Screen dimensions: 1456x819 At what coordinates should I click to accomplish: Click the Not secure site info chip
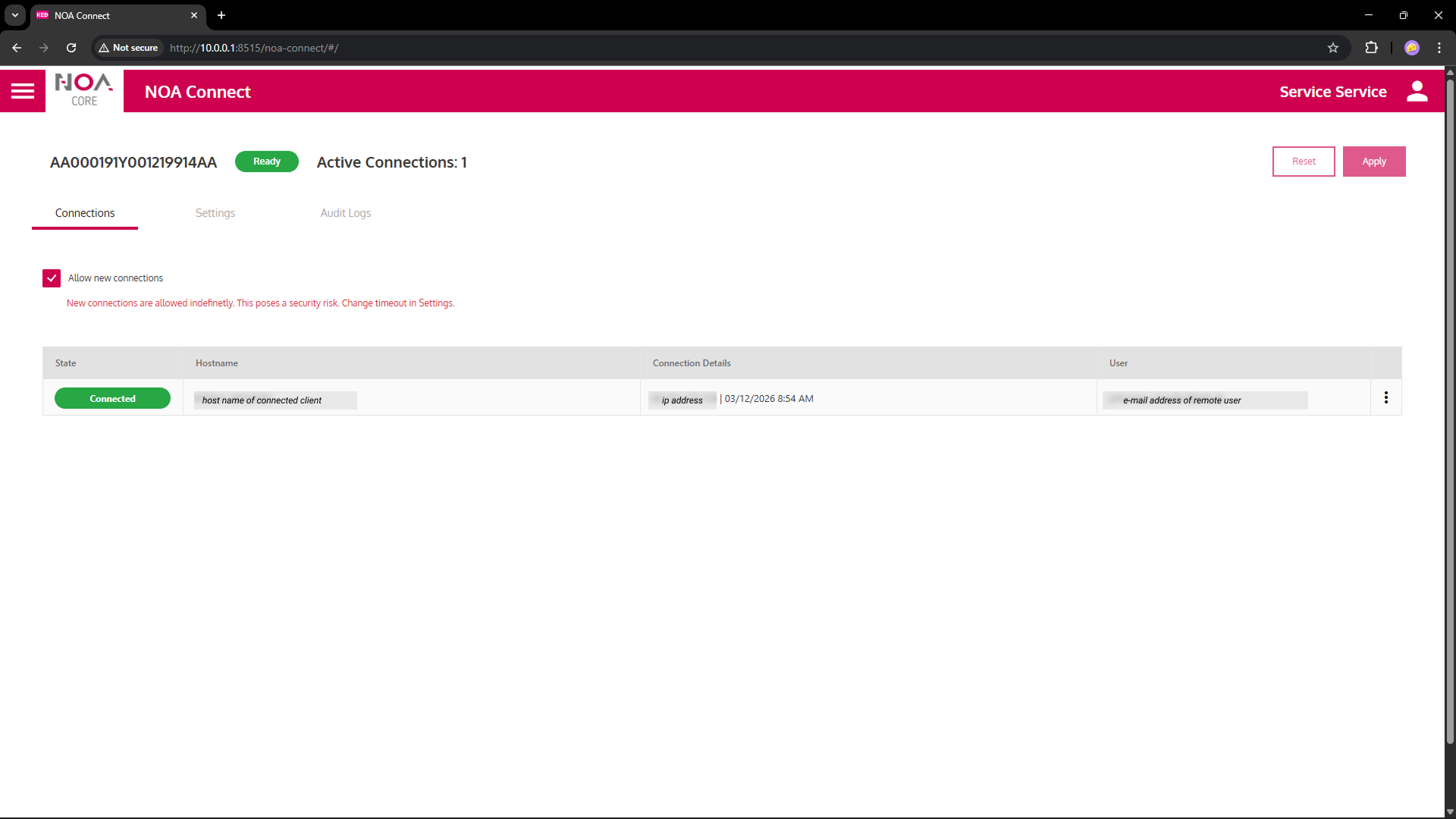(128, 48)
